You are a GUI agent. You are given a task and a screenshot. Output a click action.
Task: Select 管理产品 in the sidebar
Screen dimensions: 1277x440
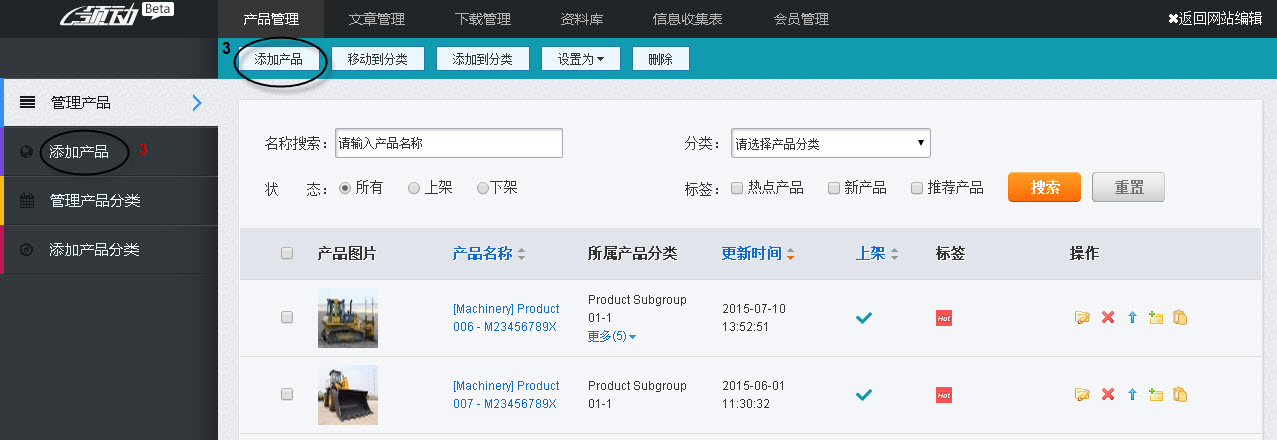(111, 102)
